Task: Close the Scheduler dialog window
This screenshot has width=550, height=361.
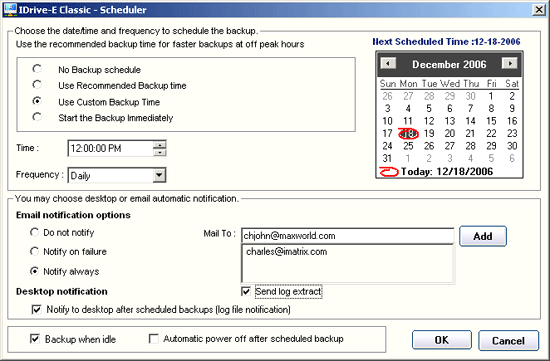Action: [x=539, y=9]
